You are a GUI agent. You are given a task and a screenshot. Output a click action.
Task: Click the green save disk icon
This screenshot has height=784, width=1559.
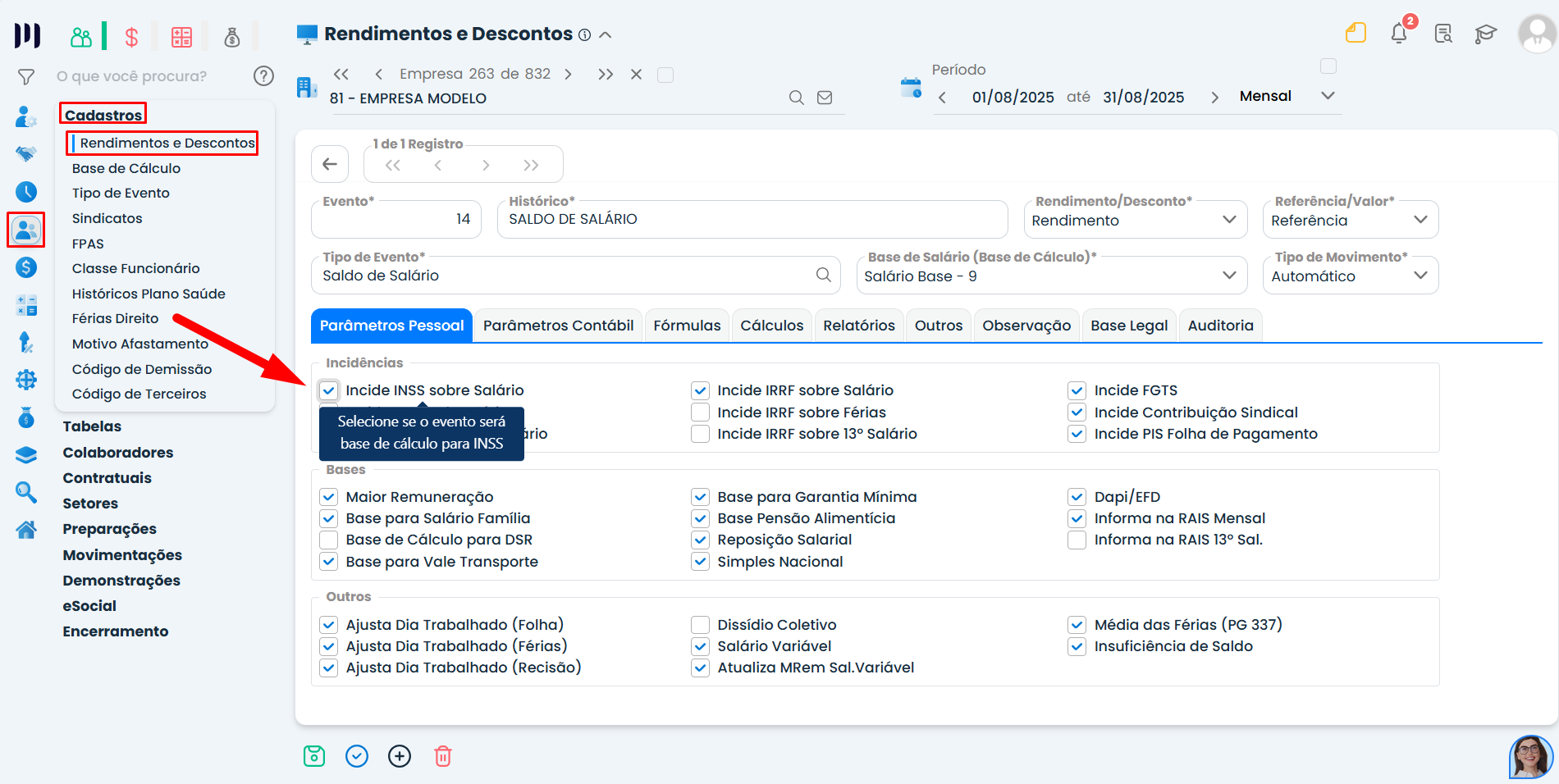(x=314, y=756)
